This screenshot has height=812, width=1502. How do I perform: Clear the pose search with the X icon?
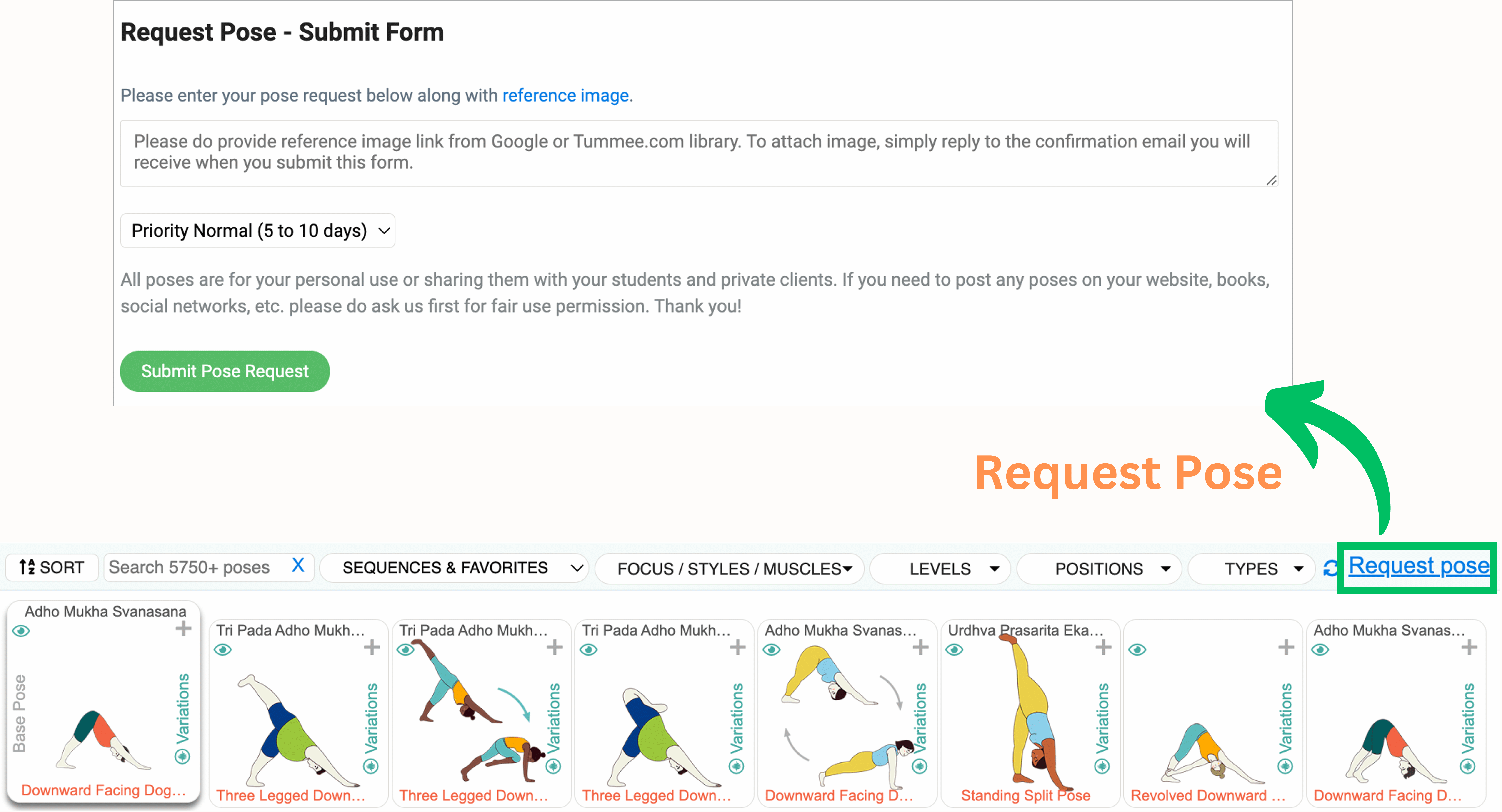point(298,565)
